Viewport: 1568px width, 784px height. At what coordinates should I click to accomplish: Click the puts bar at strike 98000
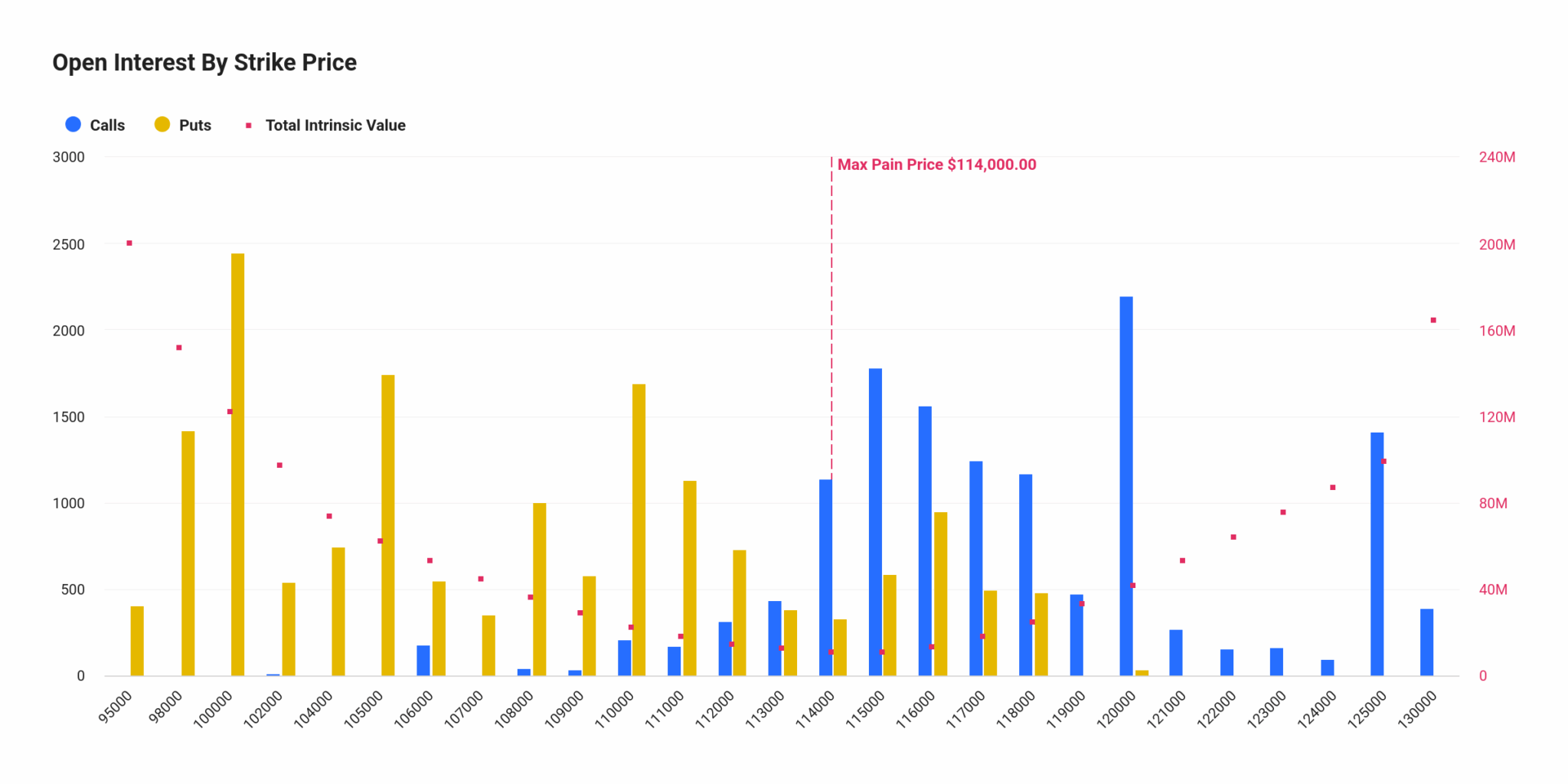tap(188, 554)
